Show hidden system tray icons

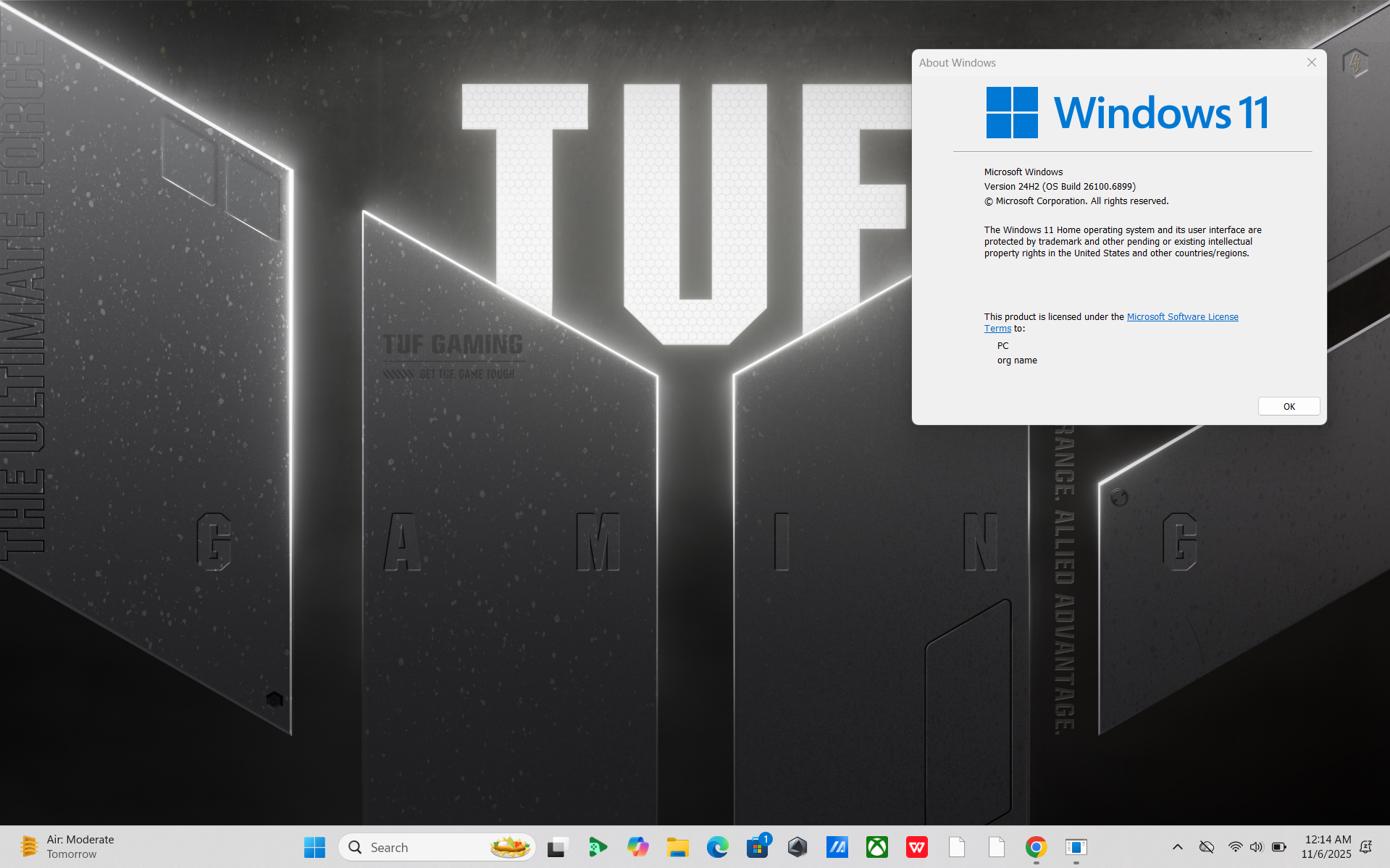coord(1178,847)
